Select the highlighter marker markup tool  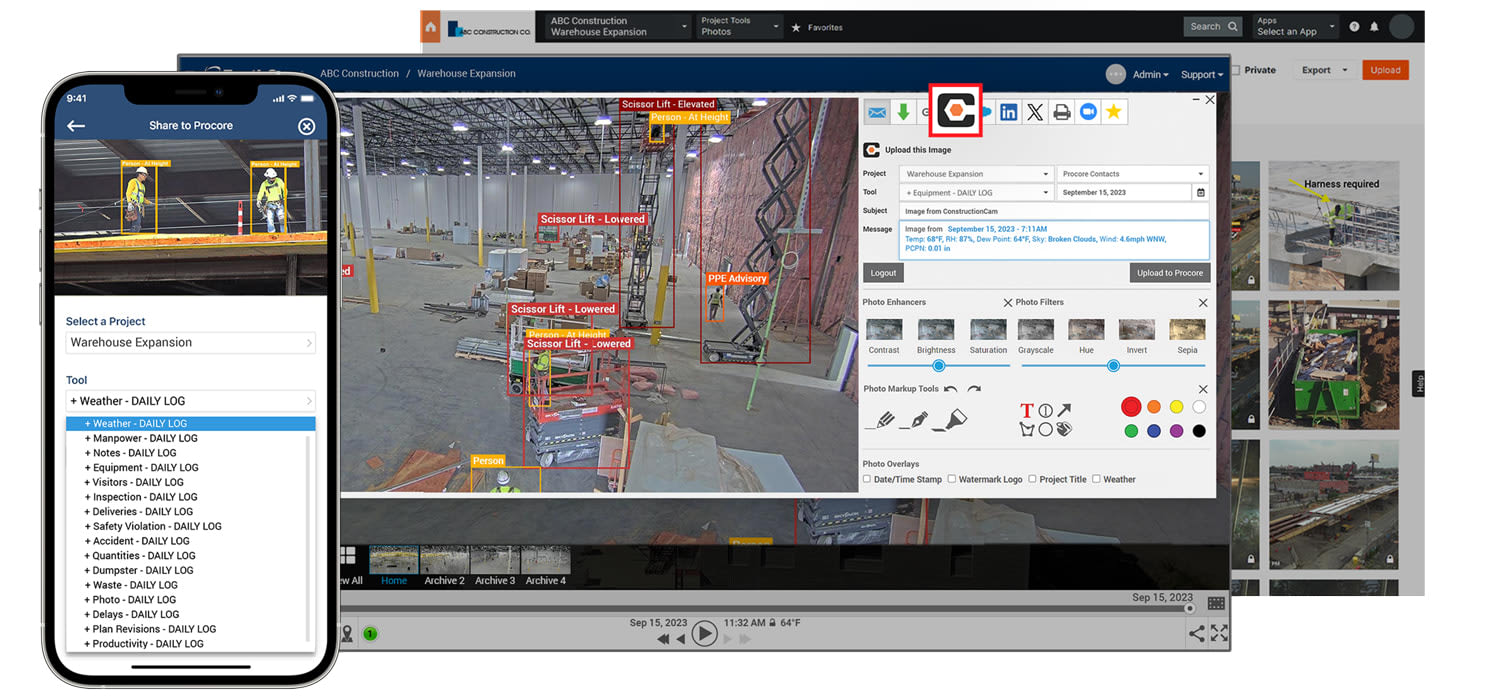pyautogui.click(x=949, y=420)
